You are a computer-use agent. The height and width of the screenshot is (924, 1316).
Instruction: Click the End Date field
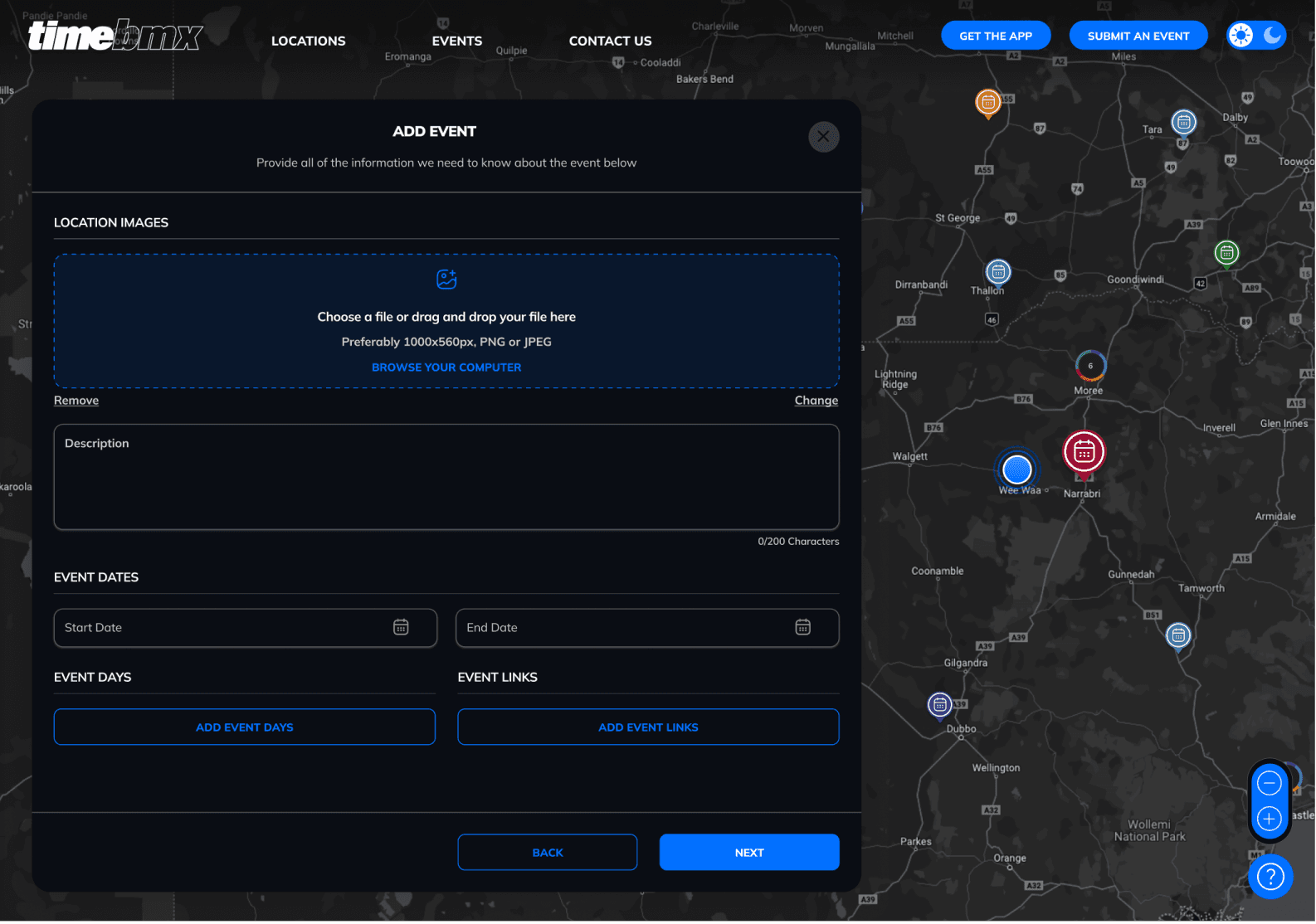(x=647, y=628)
